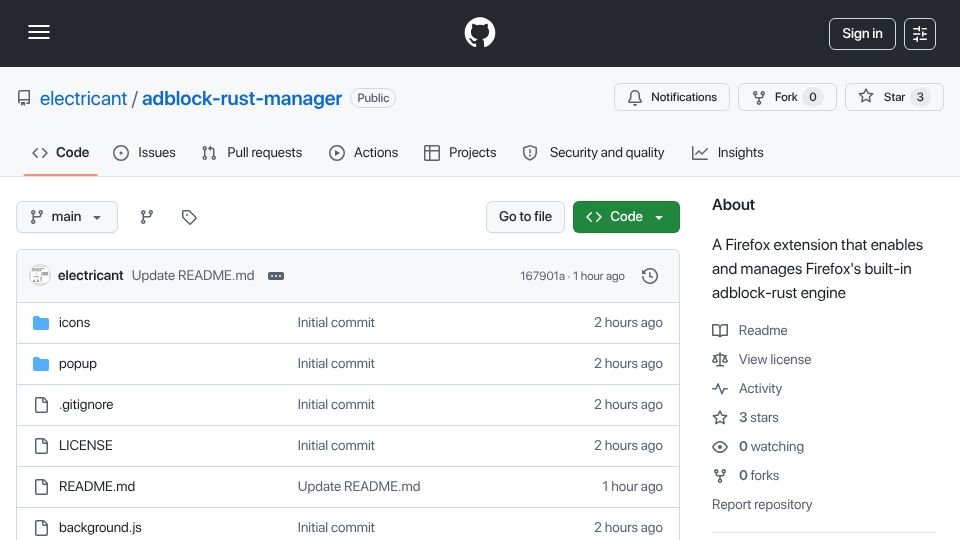Click the Notifications bell button
The height and width of the screenshot is (540, 960).
(x=672, y=97)
